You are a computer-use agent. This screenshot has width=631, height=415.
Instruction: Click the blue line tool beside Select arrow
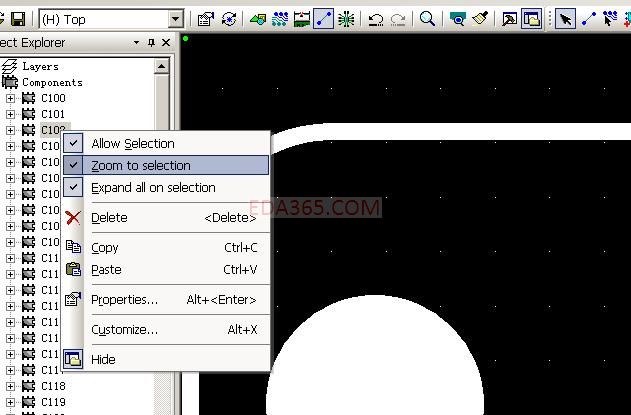coord(589,19)
